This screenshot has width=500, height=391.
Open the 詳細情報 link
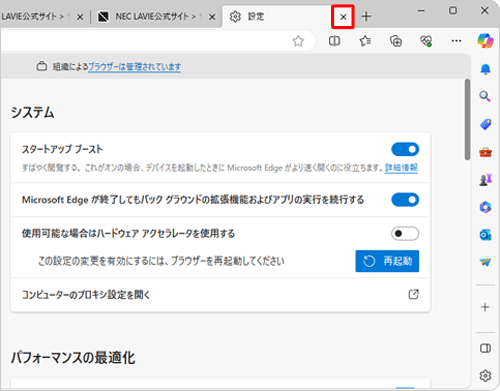tap(401, 167)
